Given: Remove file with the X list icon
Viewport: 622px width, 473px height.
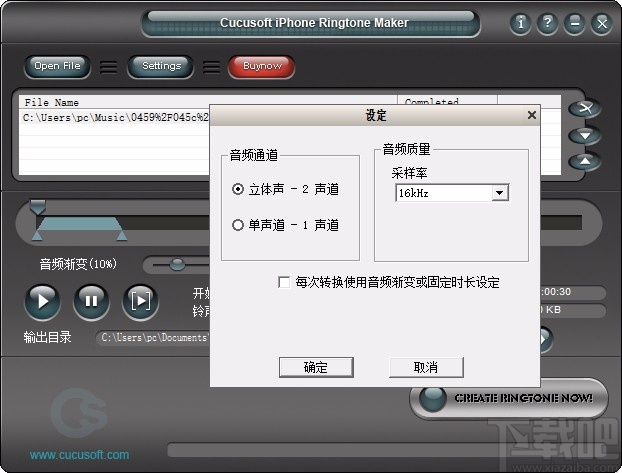Looking at the screenshot, I should click(585, 109).
